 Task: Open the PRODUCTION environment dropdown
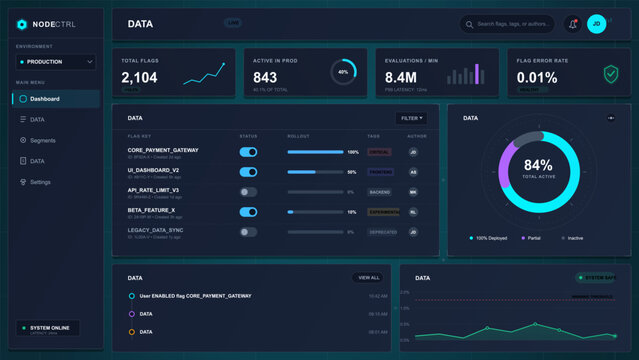click(x=56, y=62)
